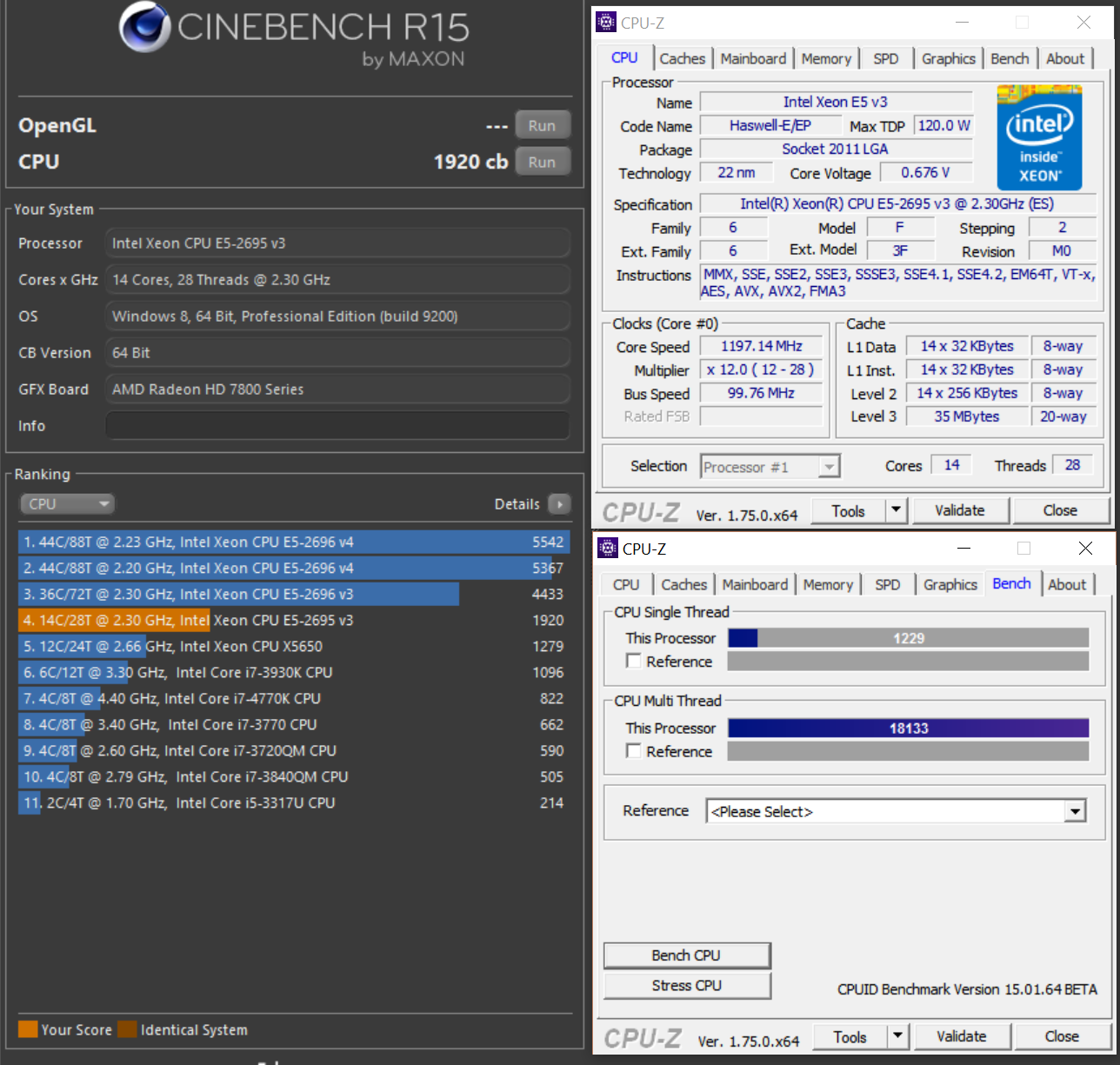Select highlighted ranking row Xeon E5-2695 v3

(x=294, y=620)
